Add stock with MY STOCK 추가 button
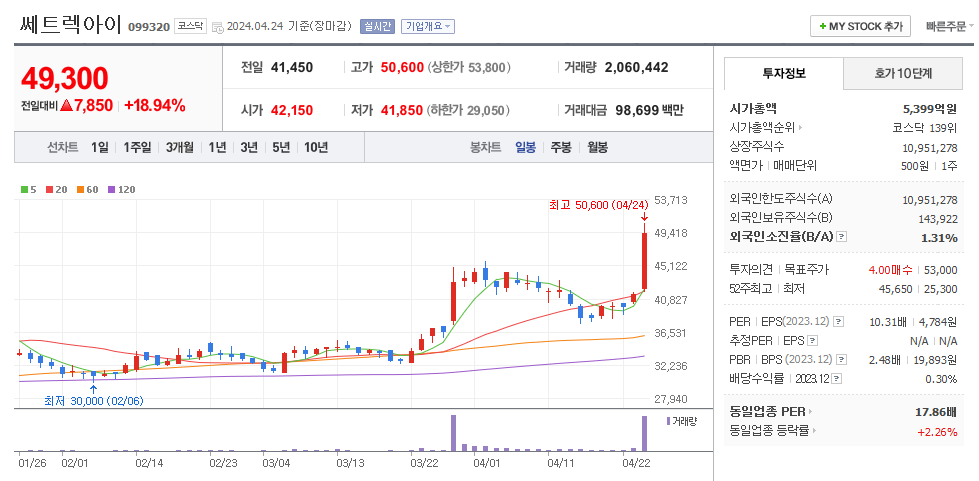The width and height of the screenshot is (979, 481). coord(860,26)
